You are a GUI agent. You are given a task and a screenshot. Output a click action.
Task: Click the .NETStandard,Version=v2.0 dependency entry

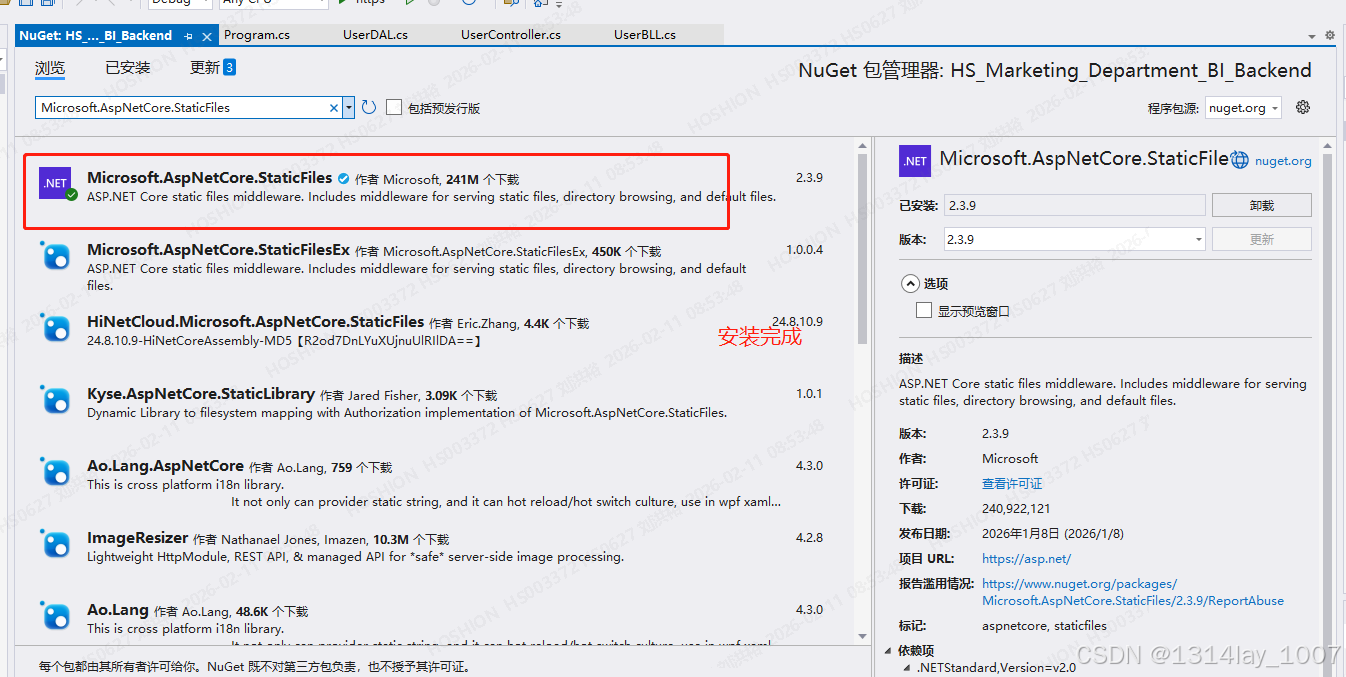tap(996, 667)
